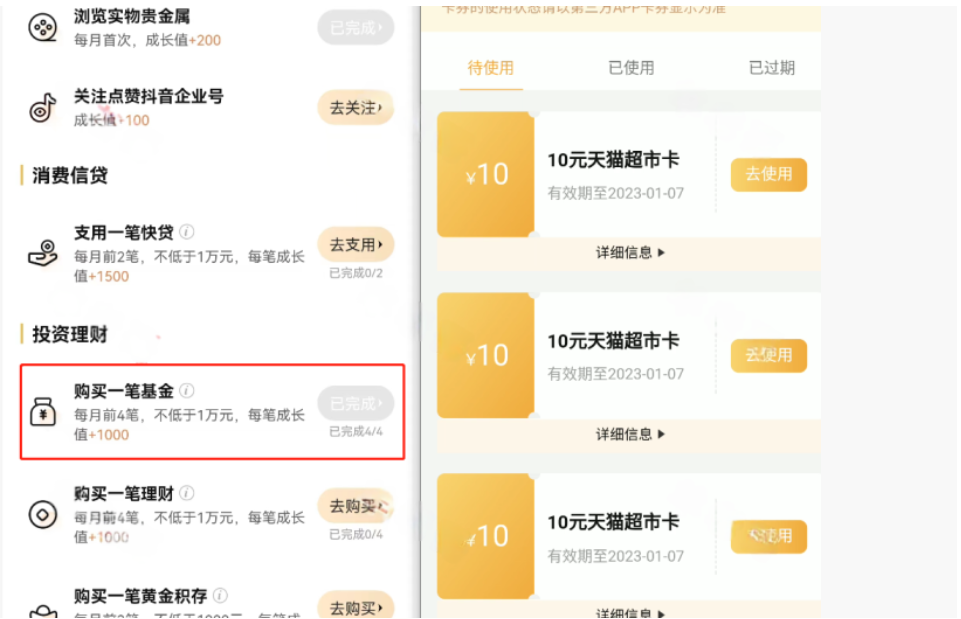
Task: Click 去购买 next to 购买一笔理财
Action: [355, 506]
